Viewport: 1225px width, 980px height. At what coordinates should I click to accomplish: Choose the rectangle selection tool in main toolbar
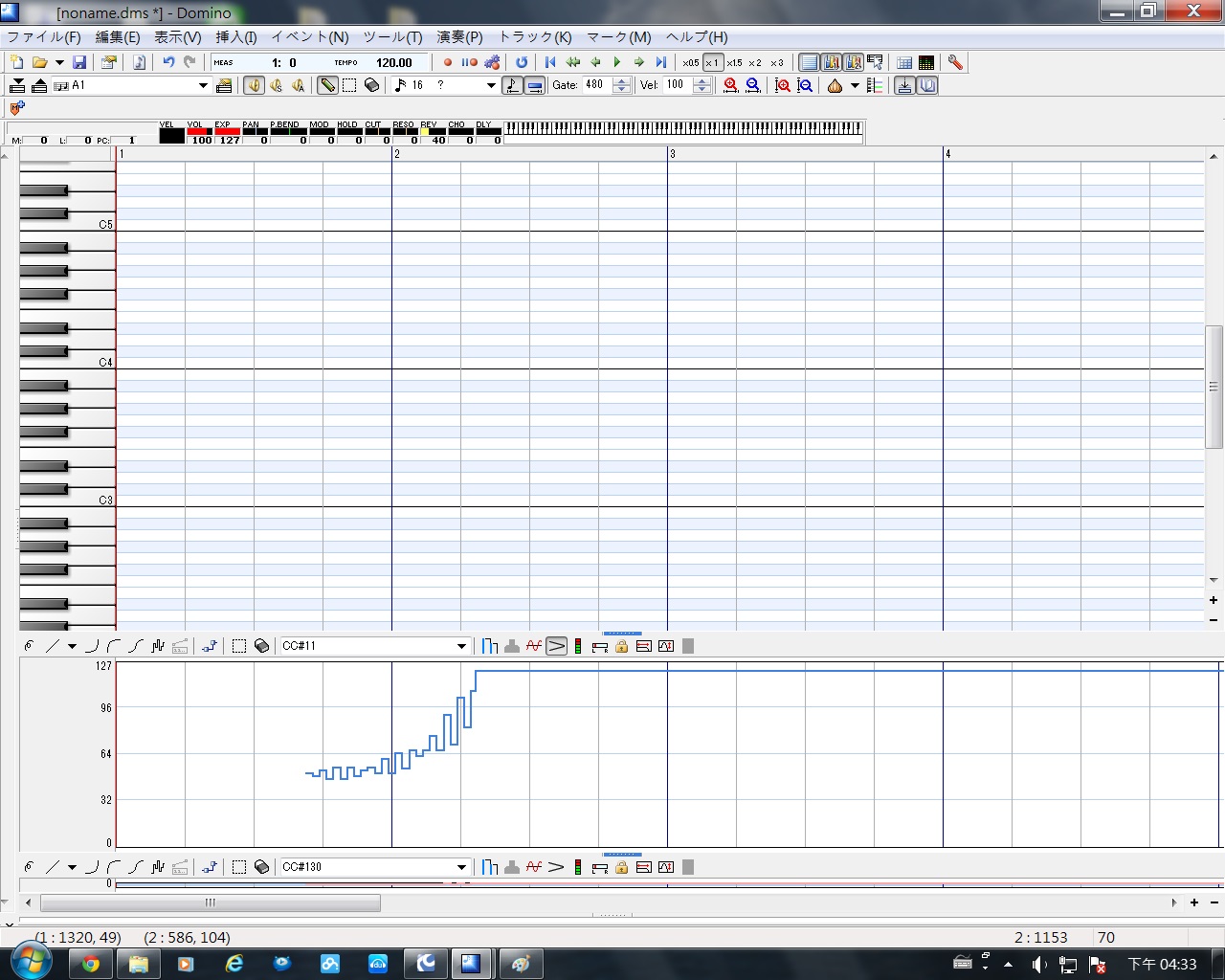(349, 85)
